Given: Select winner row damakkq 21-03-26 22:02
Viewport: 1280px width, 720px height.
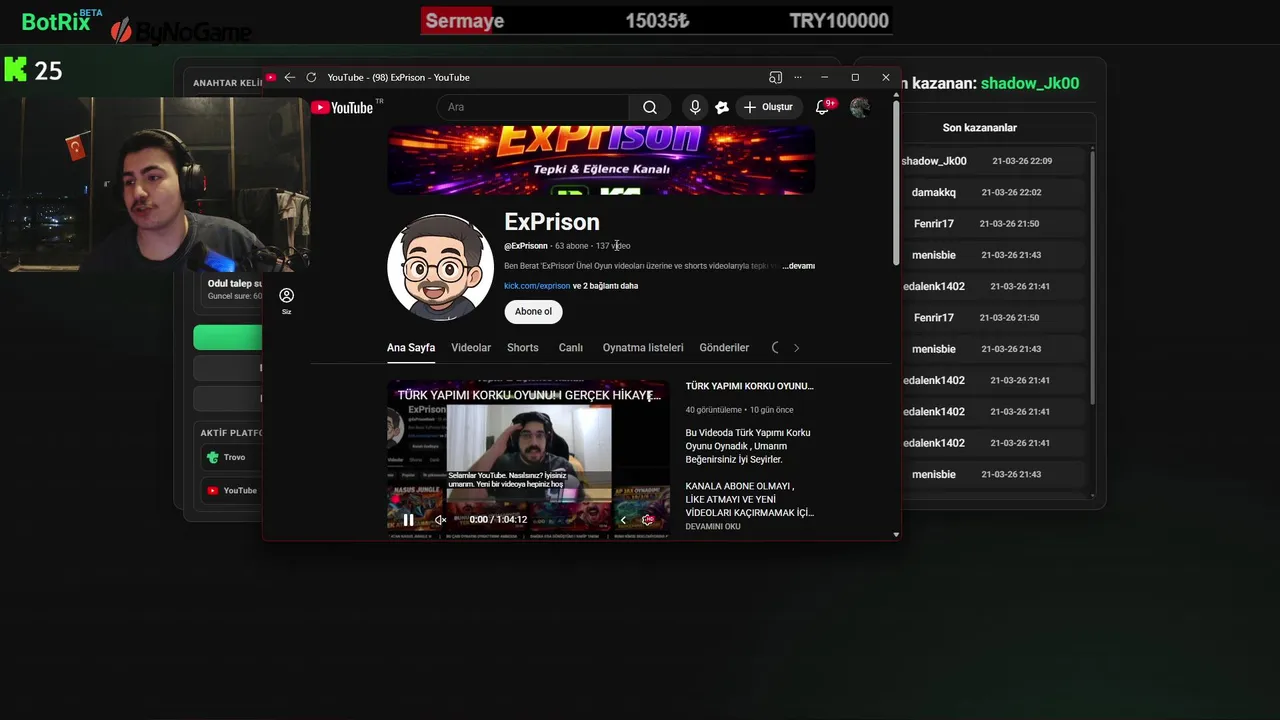Looking at the screenshot, I should [992, 192].
